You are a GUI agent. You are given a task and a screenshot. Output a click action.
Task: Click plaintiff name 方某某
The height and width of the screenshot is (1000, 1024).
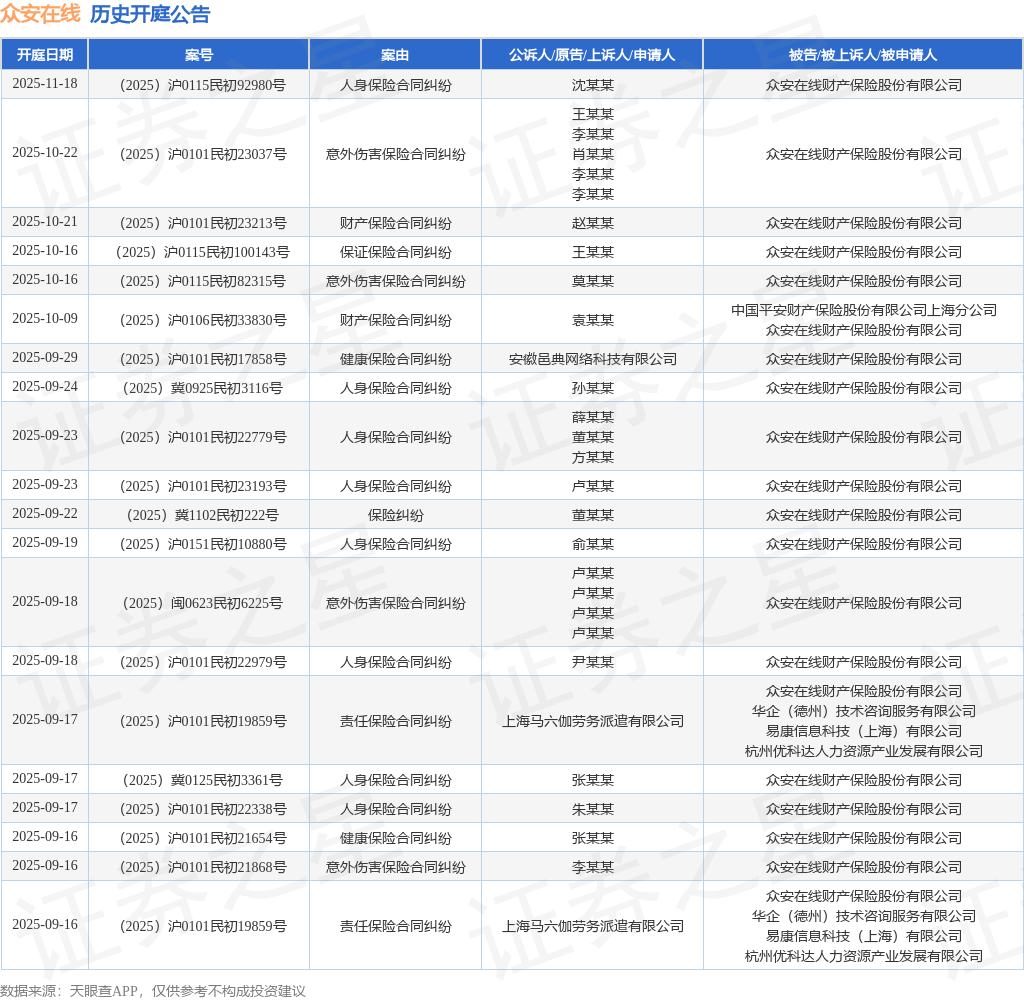pyautogui.click(x=592, y=457)
